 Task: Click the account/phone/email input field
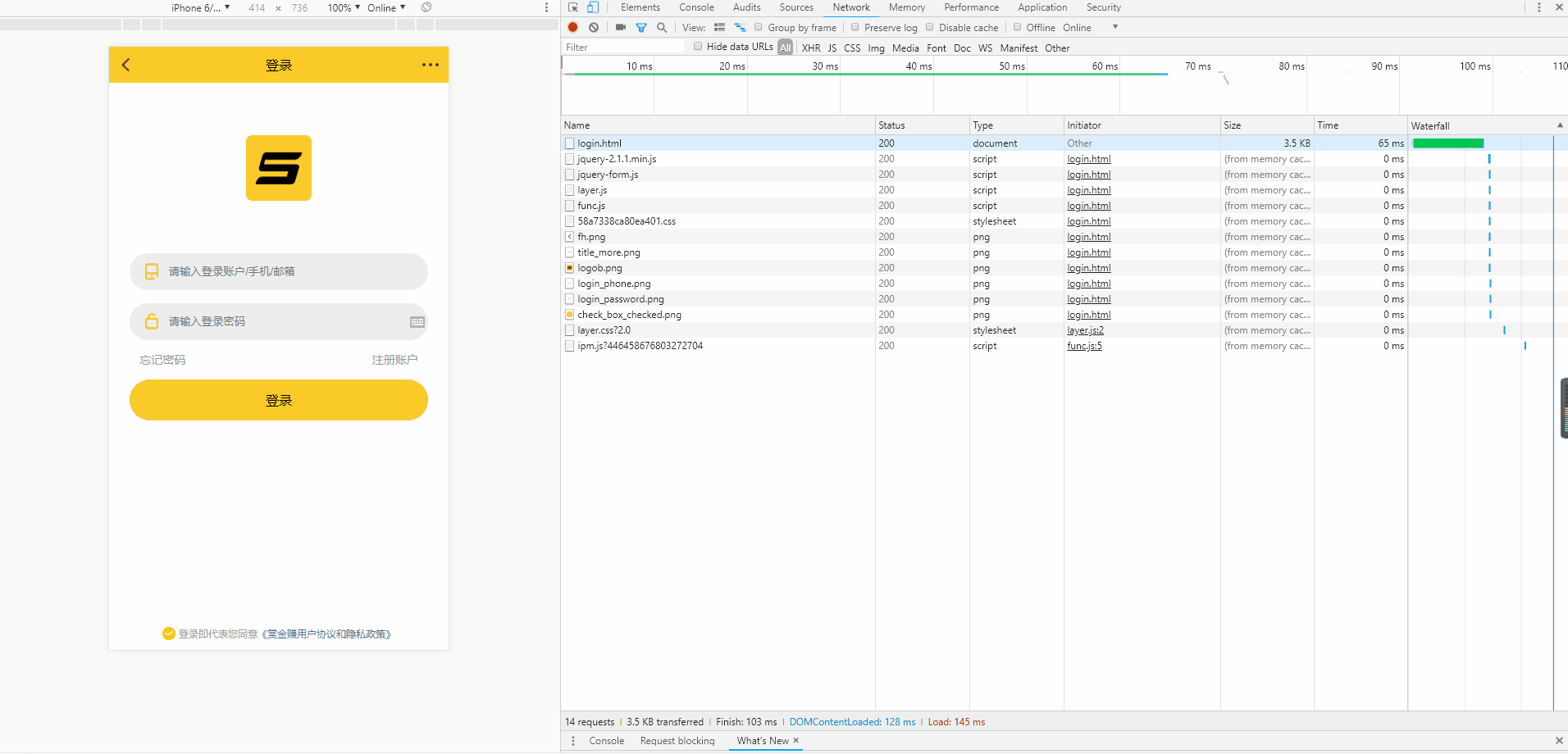[279, 271]
